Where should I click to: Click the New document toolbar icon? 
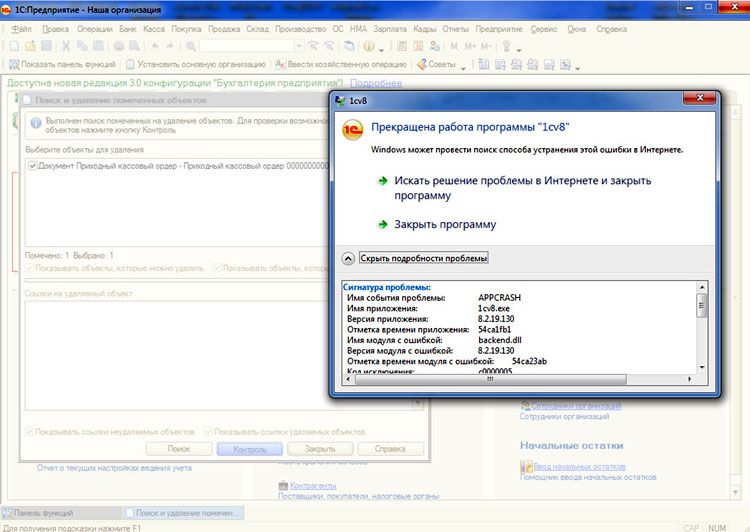pyautogui.click(x=14, y=46)
